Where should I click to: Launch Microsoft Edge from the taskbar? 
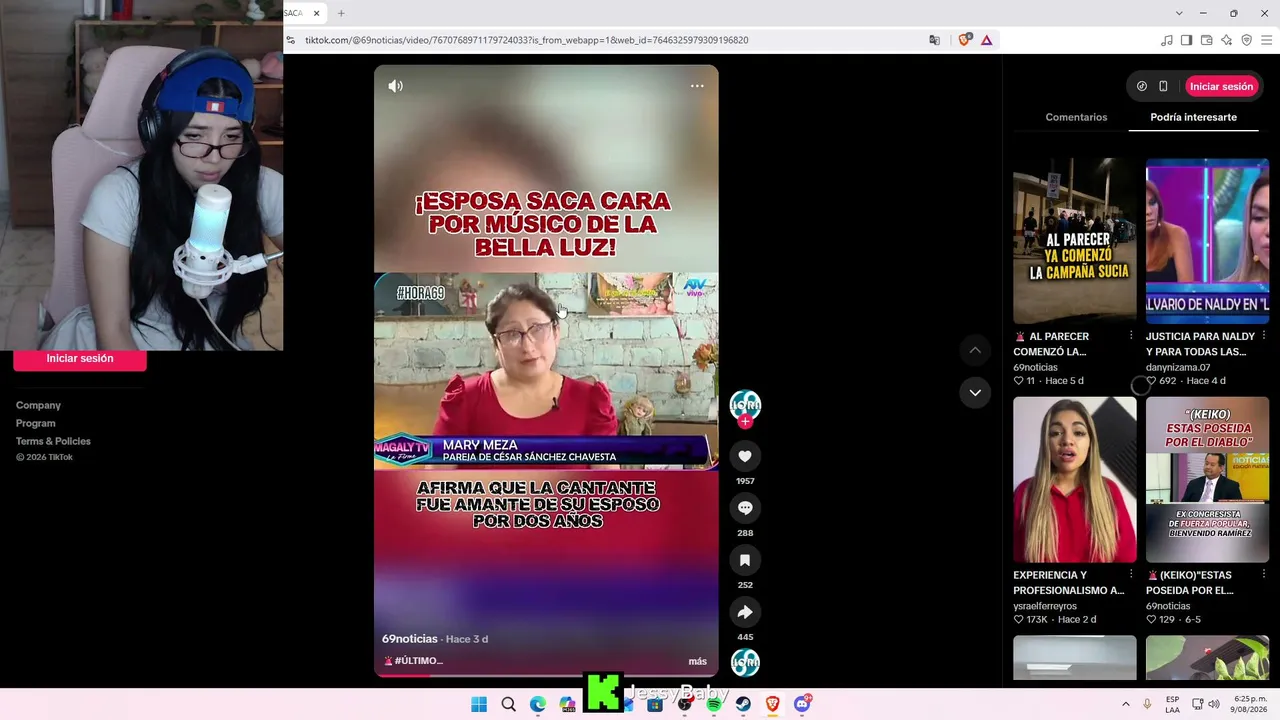click(x=538, y=704)
